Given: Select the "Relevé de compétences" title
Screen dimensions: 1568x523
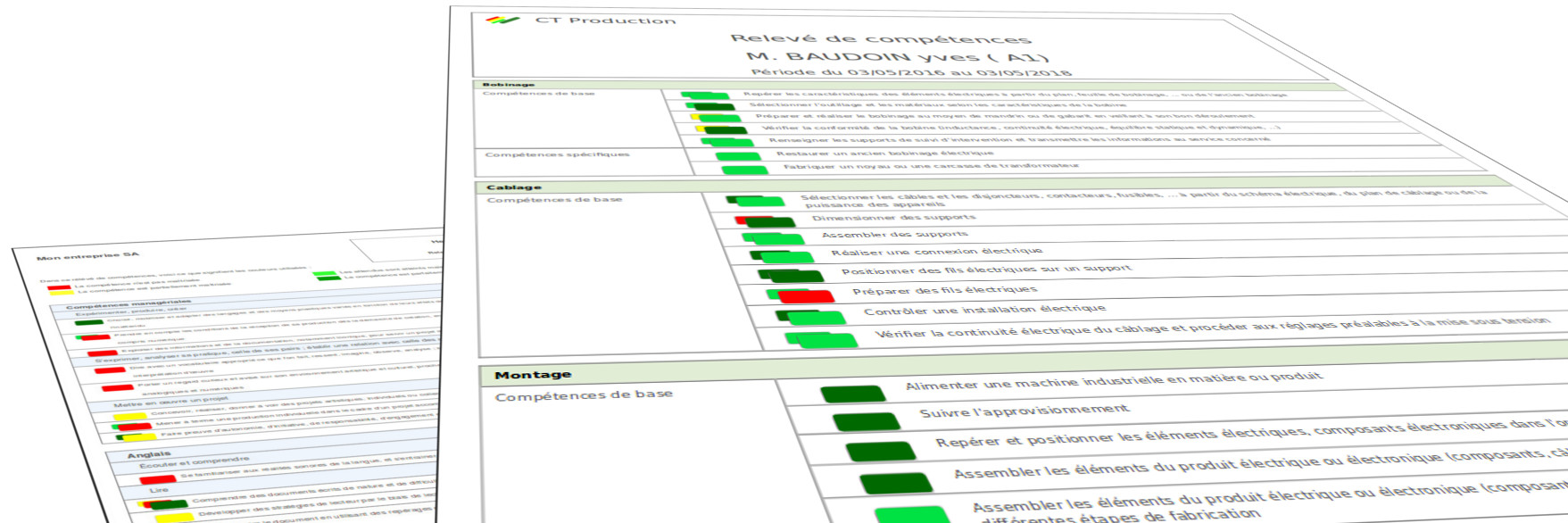Looking at the screenshot, I should 881,38.
